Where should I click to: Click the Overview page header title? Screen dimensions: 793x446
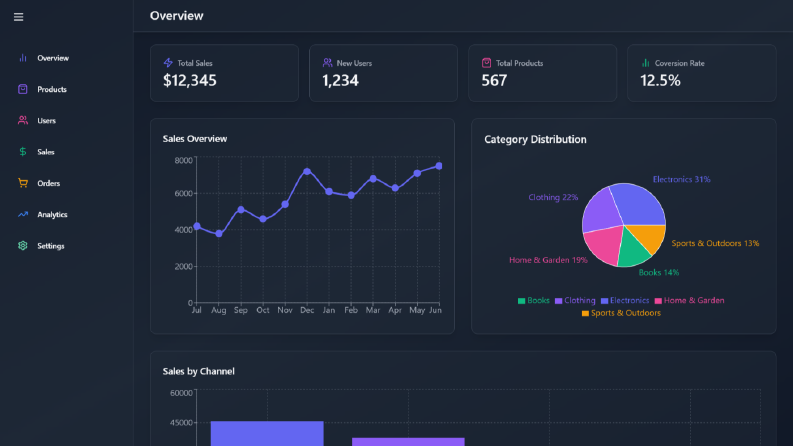(x=177, y=16)
